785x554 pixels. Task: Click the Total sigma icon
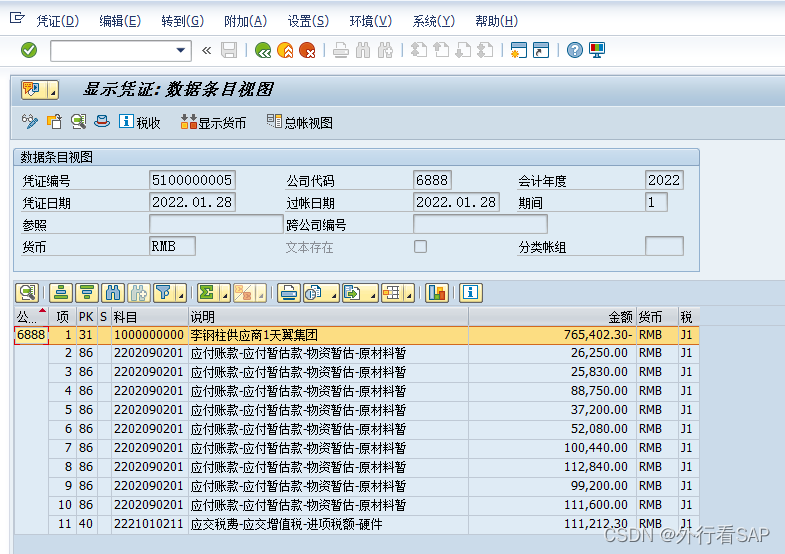(x=207, y=293)
